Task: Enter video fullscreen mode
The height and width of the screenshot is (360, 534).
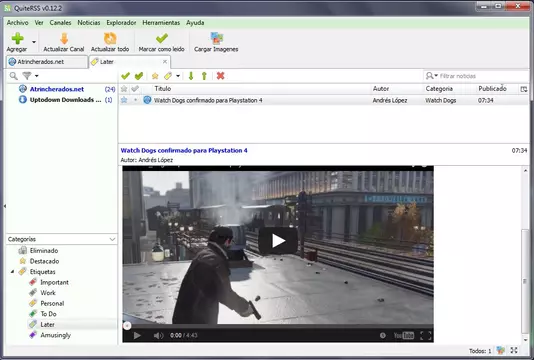Action: 426,335
